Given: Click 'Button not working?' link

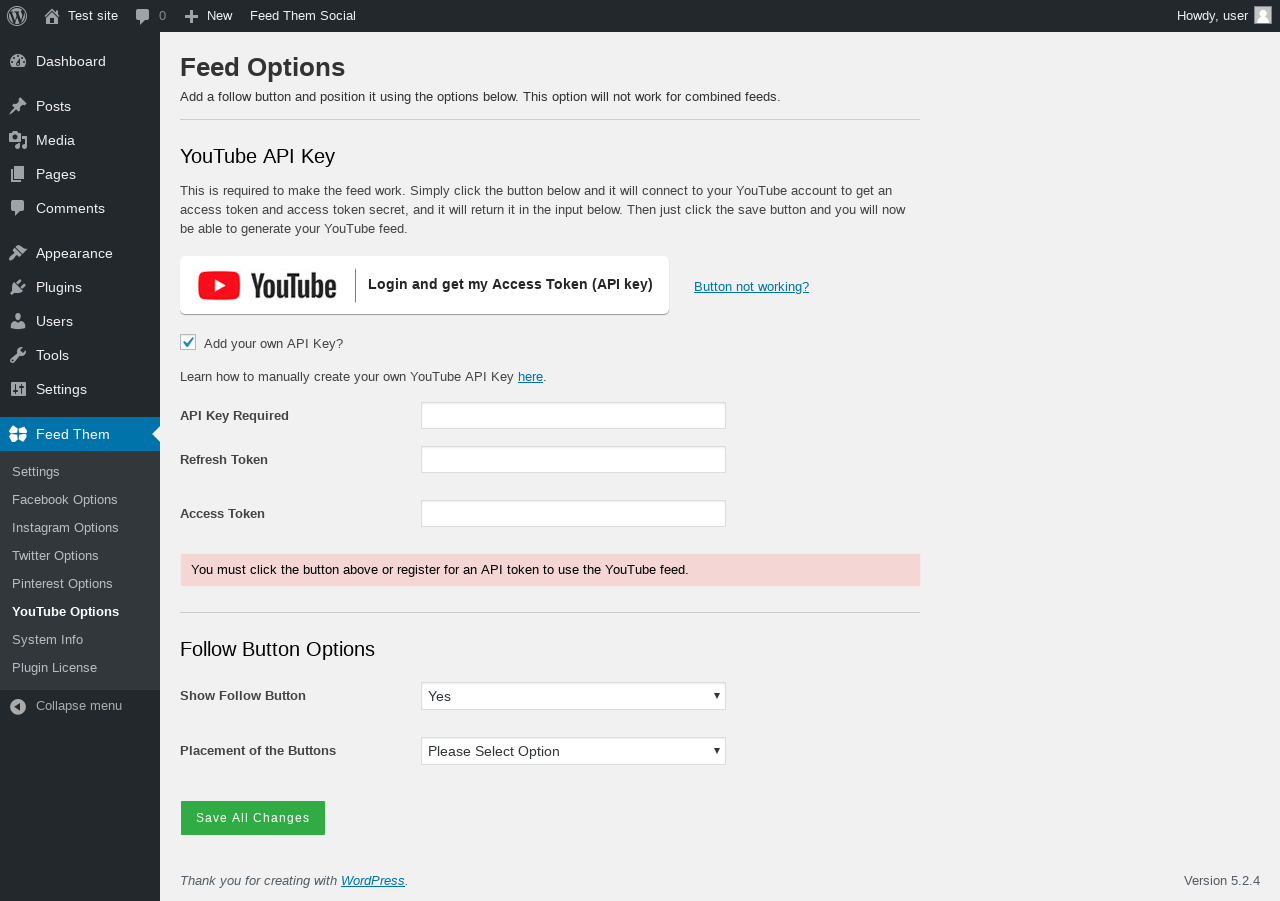Looking at the screenshot, I should pos(751,286).
